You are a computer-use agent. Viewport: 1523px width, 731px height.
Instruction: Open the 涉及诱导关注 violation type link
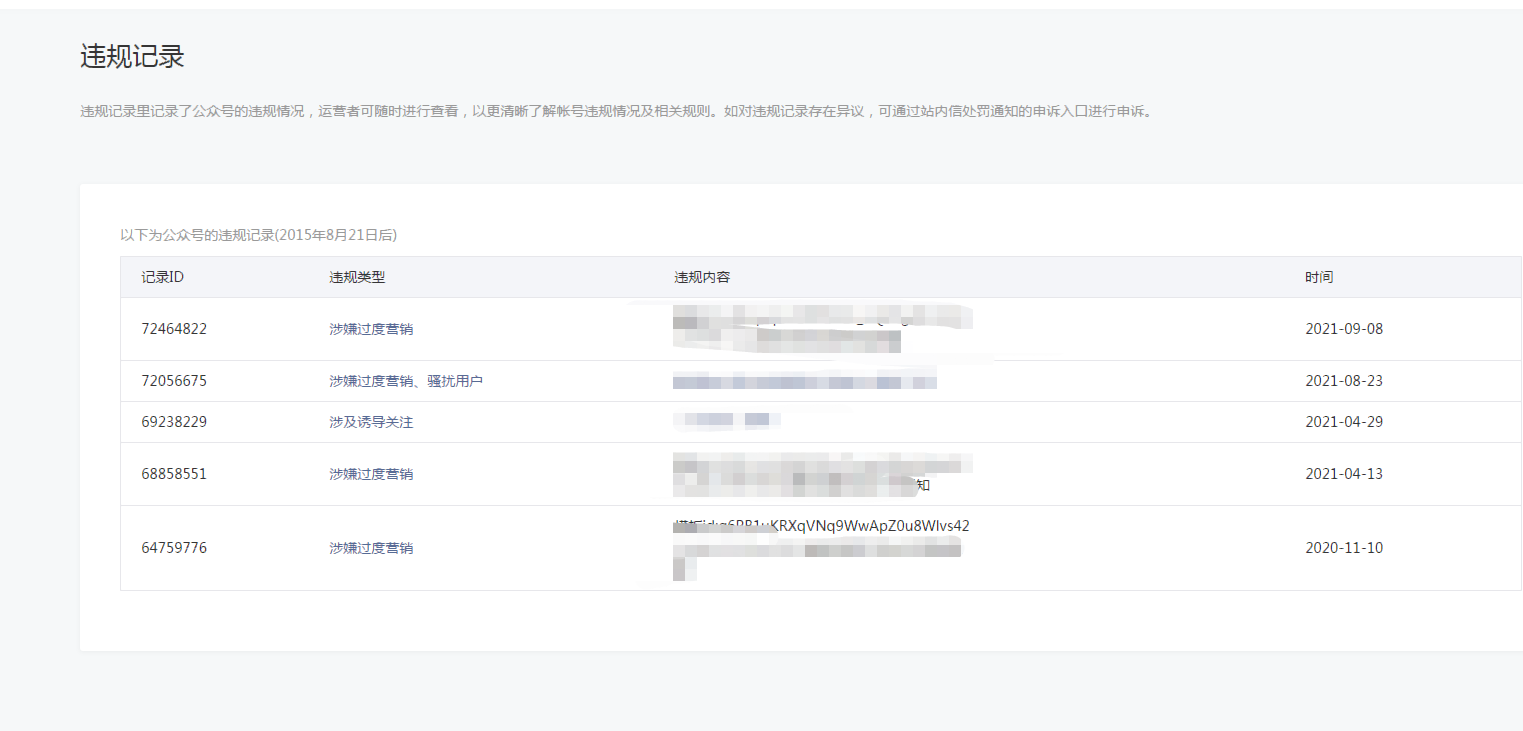pyautogui.click(x=371, y=422)
